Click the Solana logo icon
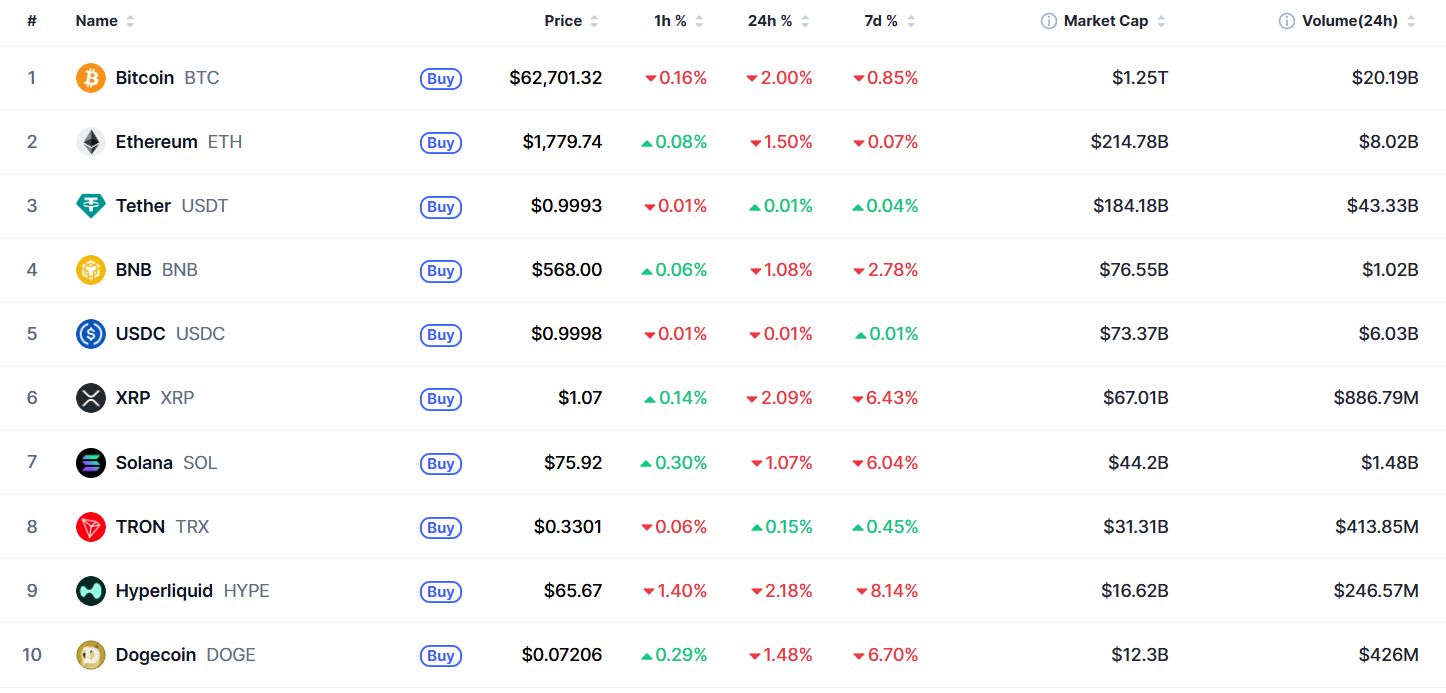Viewport: 1446px width, 693px height. pyautogui.click(x=91, y=463)
